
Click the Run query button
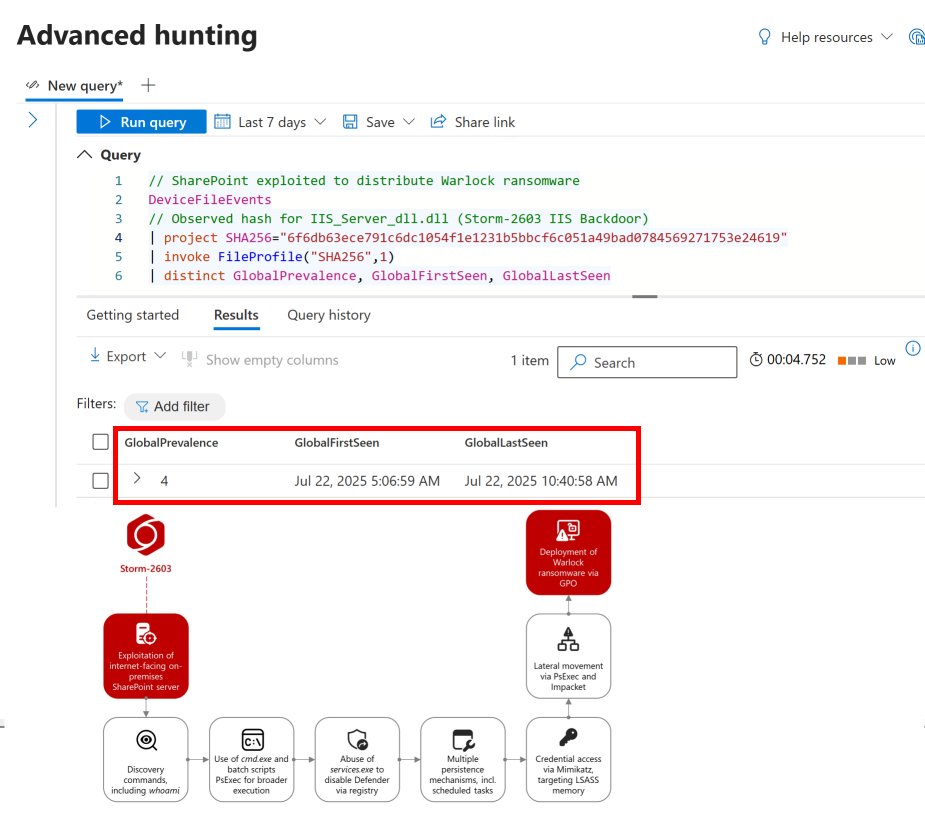[141, 122]
